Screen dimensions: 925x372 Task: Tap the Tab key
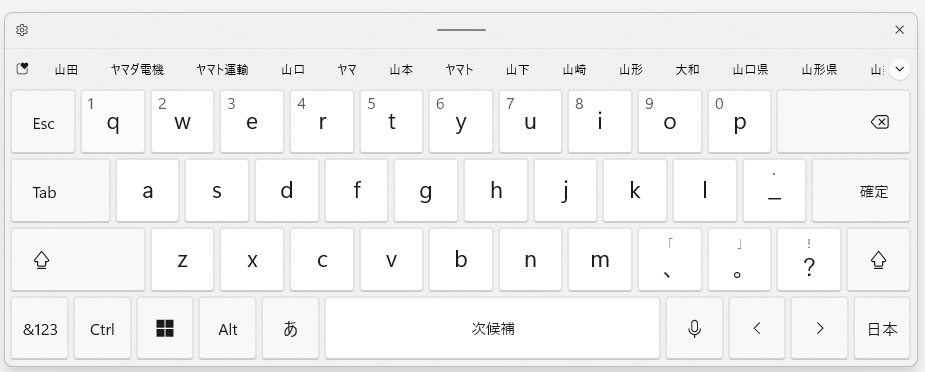(60, 190)
